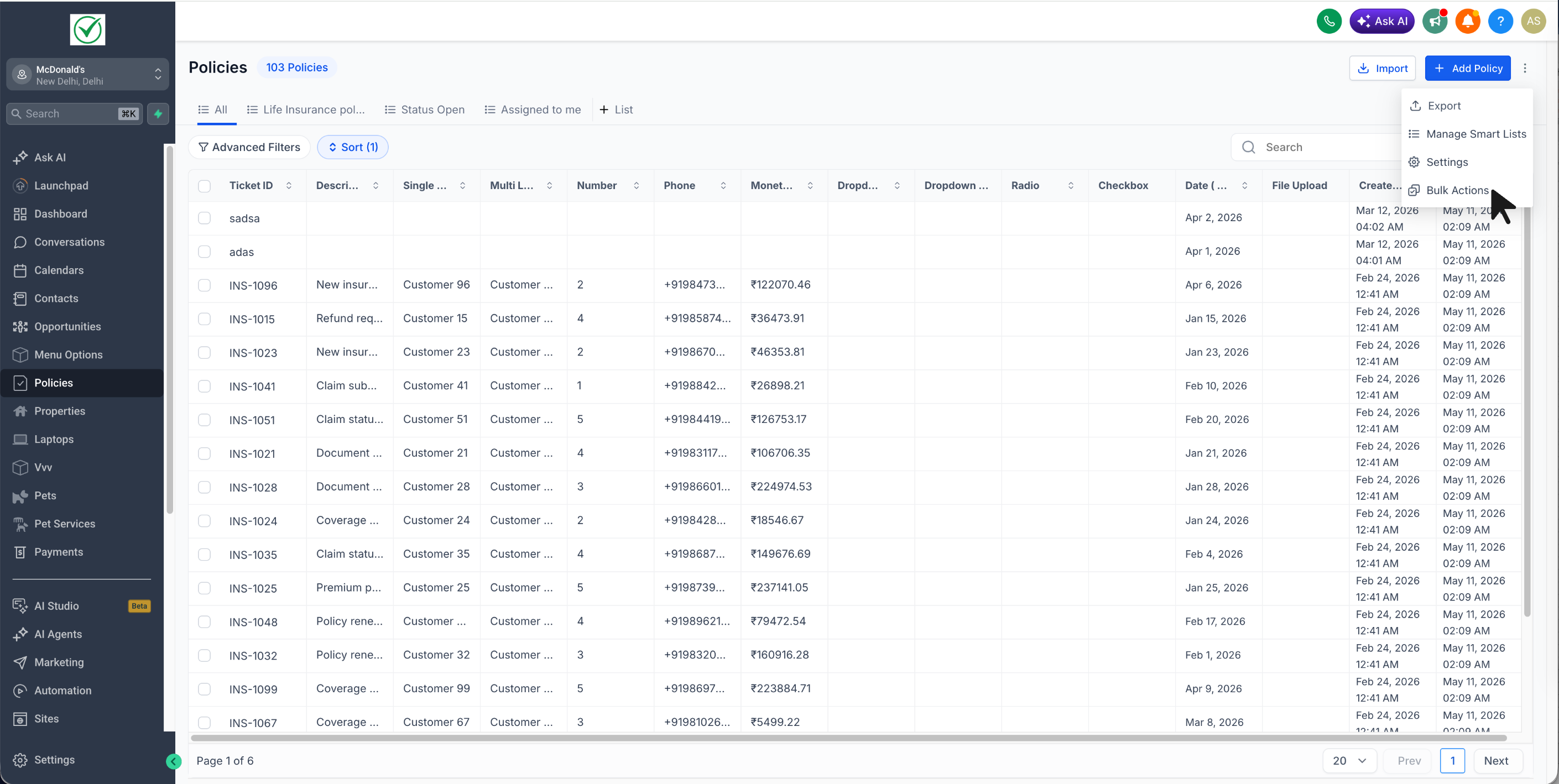Click the Ask AI purple button
The image size is (1559, 784).
pos(1381,21)
